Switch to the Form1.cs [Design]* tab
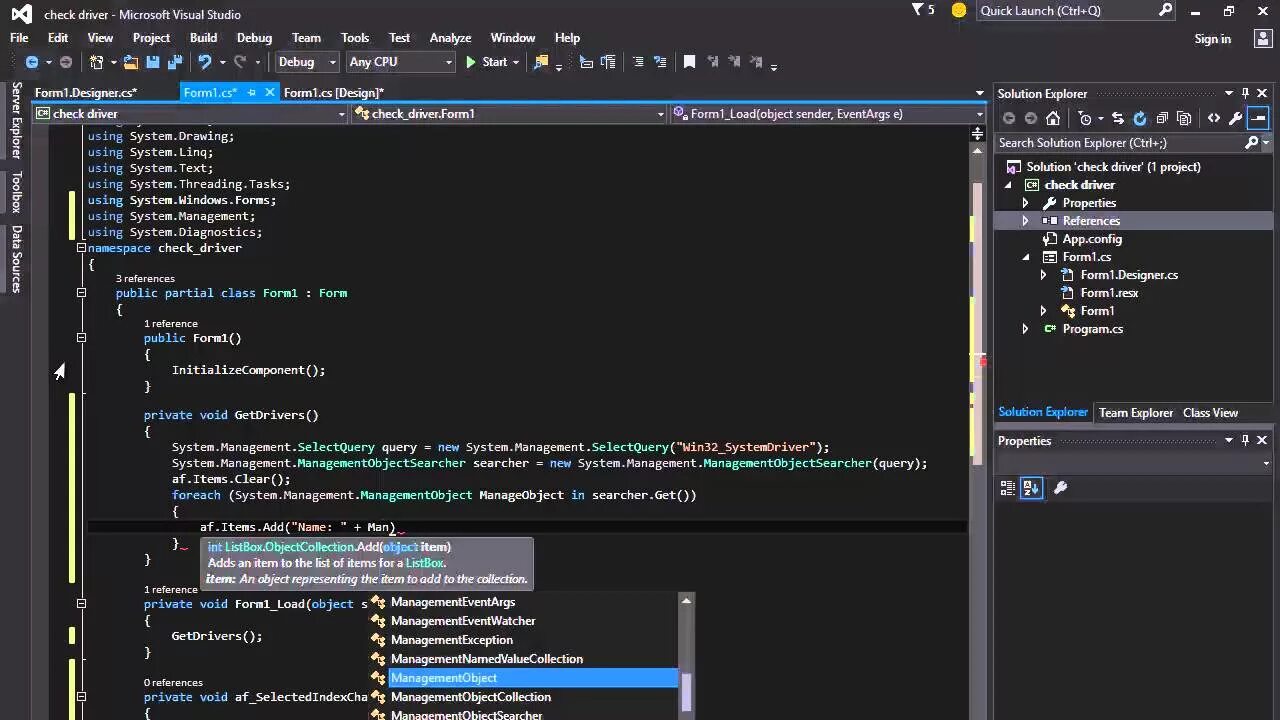This screenshot has height=720, width=1280. (x=334, y=92)
